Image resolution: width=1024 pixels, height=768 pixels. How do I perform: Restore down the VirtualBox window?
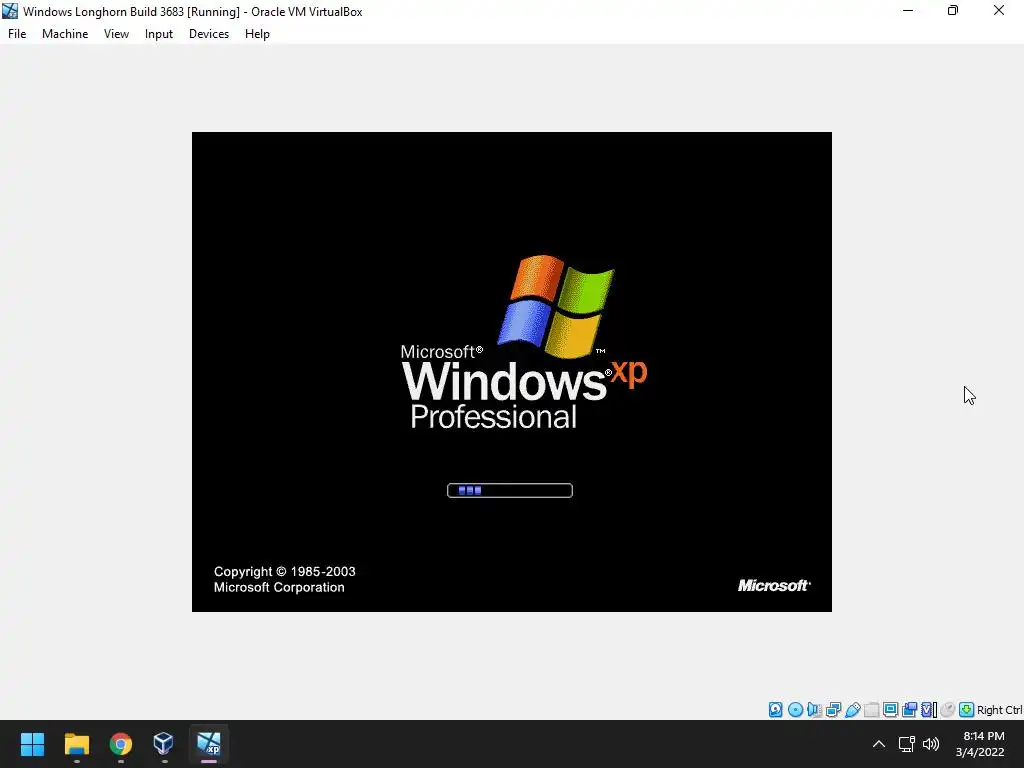coord(953,11)
